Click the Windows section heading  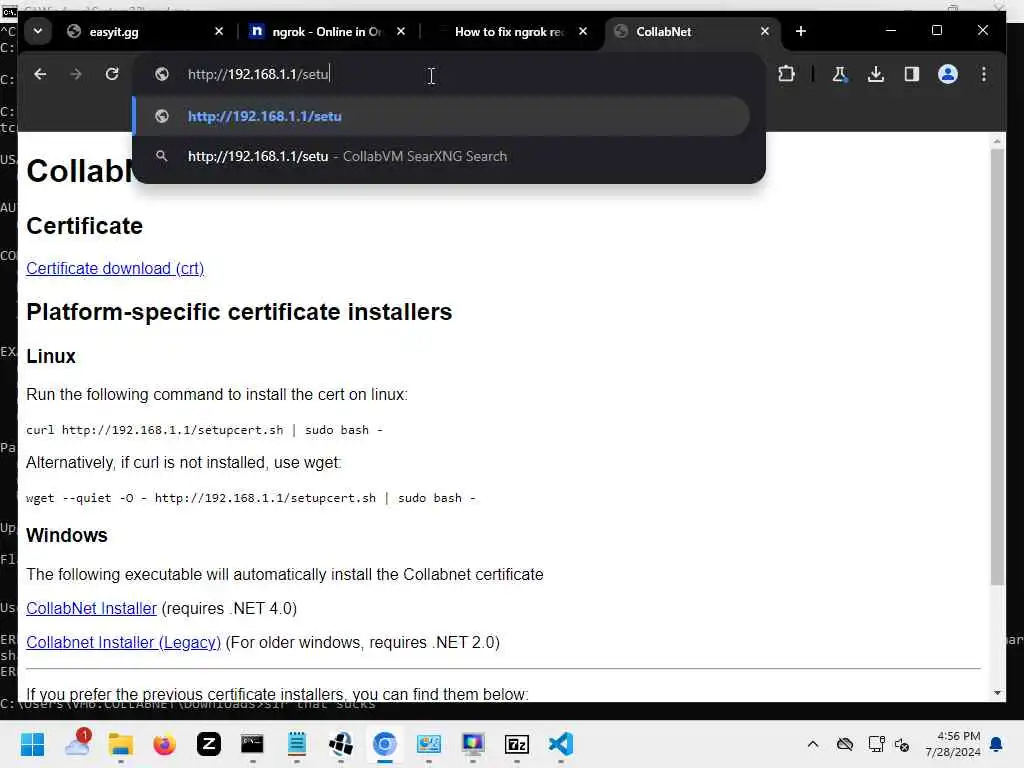tap(67, 536)
